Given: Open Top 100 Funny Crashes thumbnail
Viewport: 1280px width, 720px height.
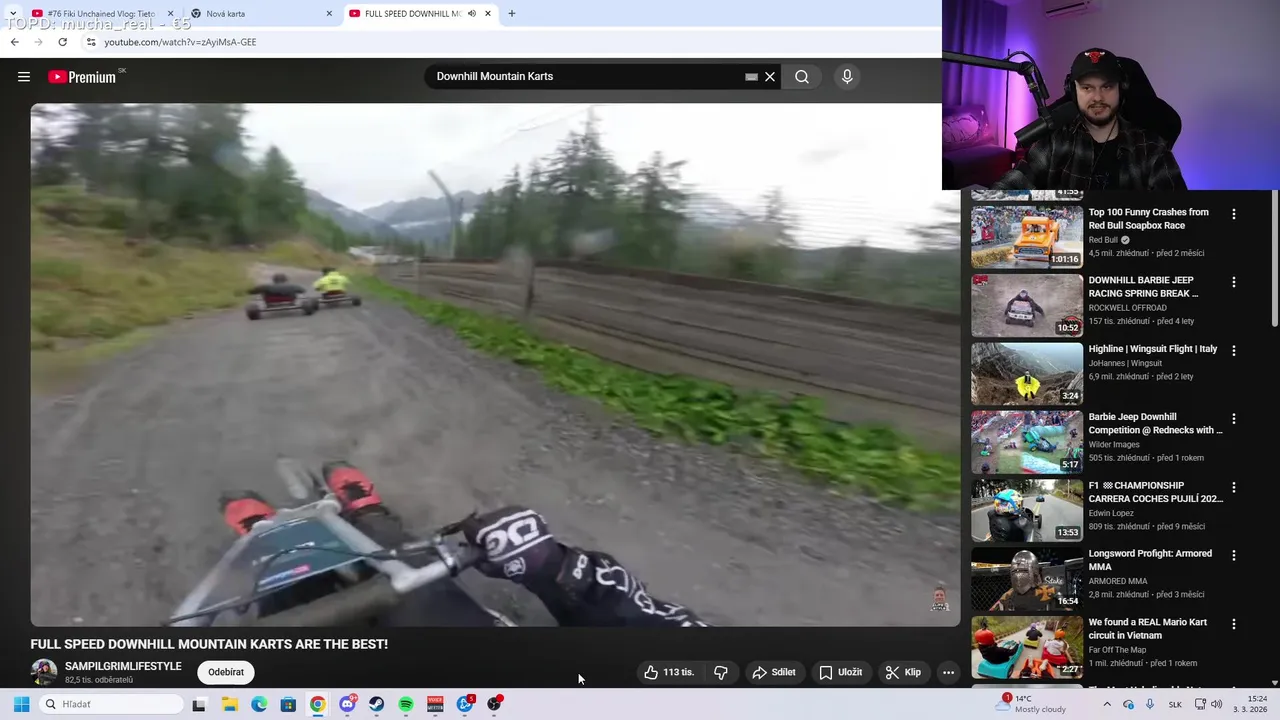Looking at the screenshot, I should [1027, 237].
